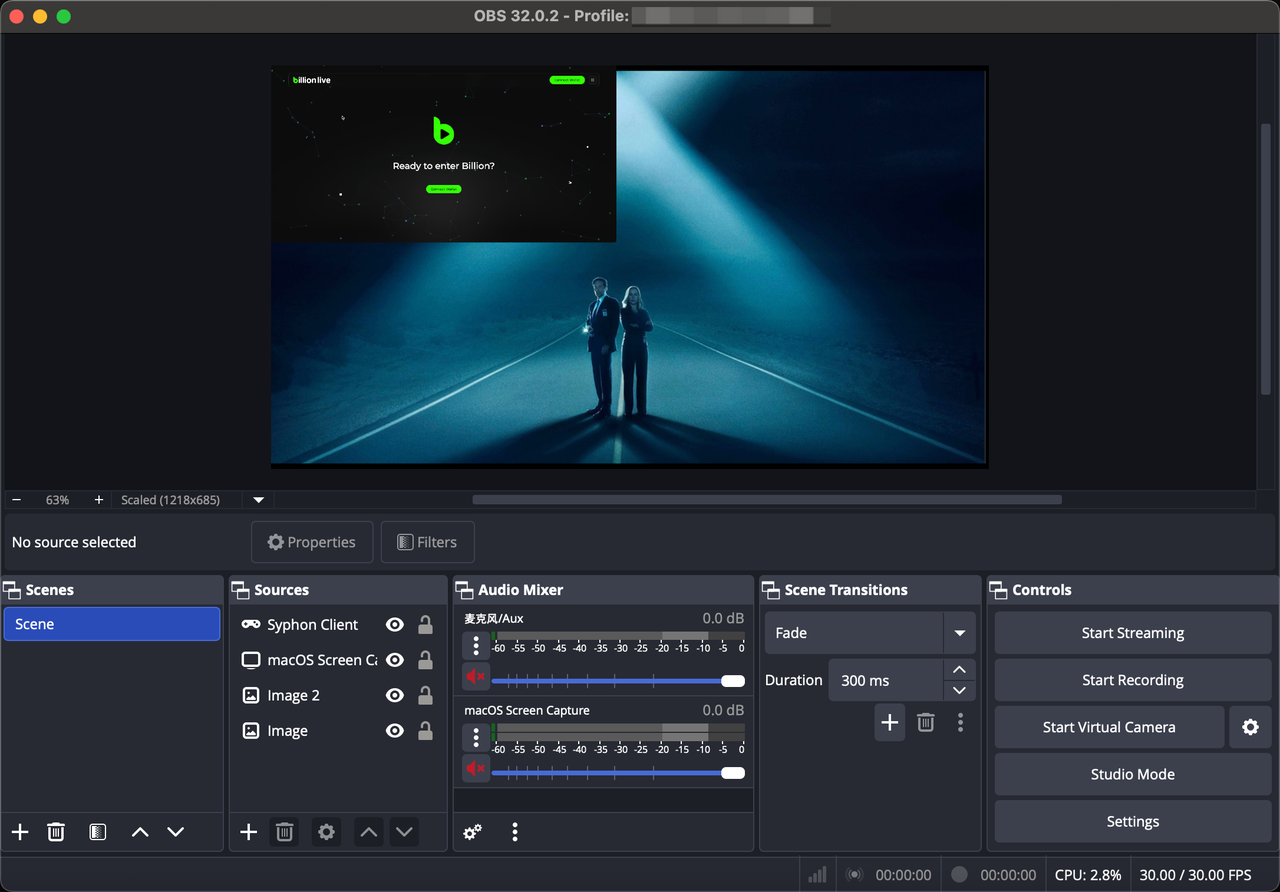Add a new source with plus icon
The width and height of the screenshot is (1280, 892).
(249, 832)
